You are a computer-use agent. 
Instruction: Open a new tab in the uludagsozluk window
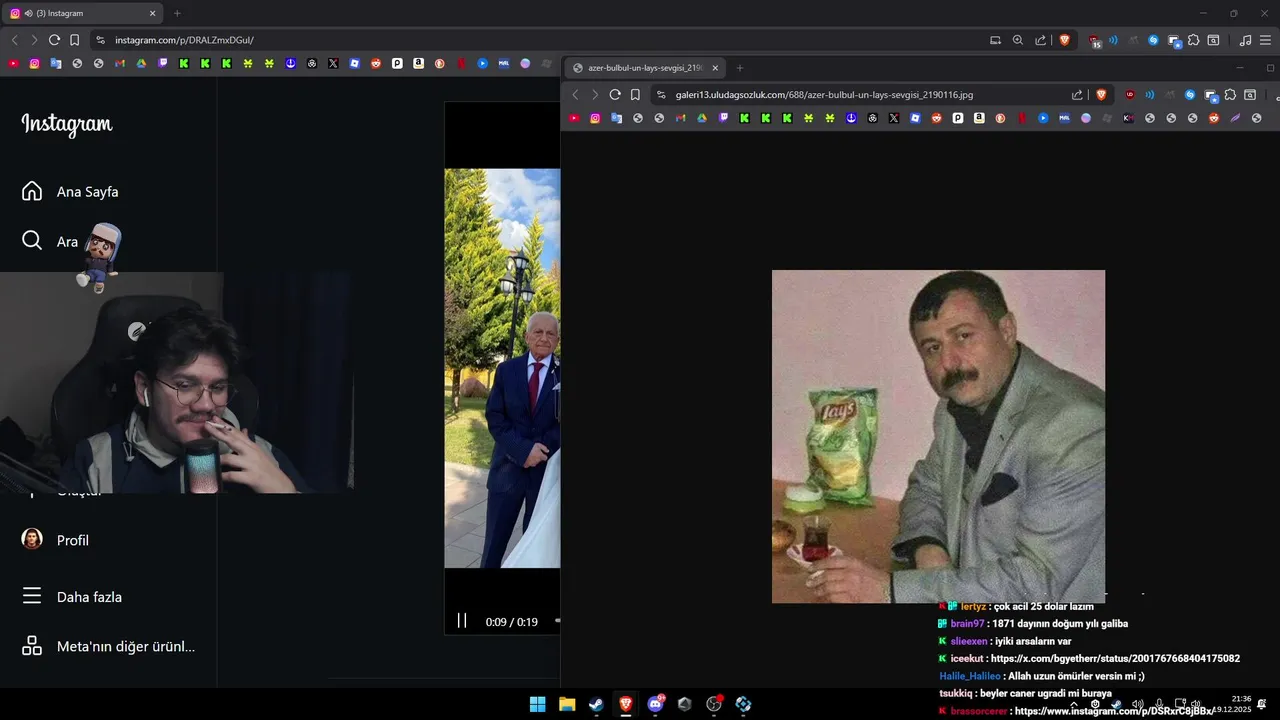click(740, 68)
